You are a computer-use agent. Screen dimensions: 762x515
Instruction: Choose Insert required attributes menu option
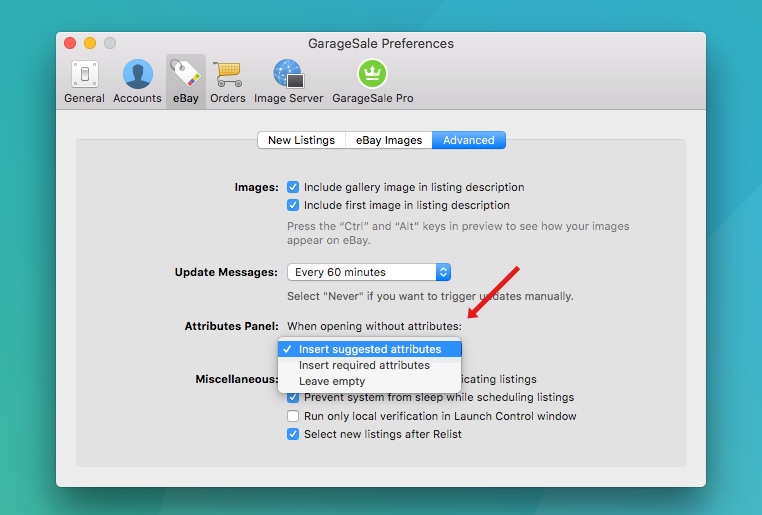tap(370, 365)
